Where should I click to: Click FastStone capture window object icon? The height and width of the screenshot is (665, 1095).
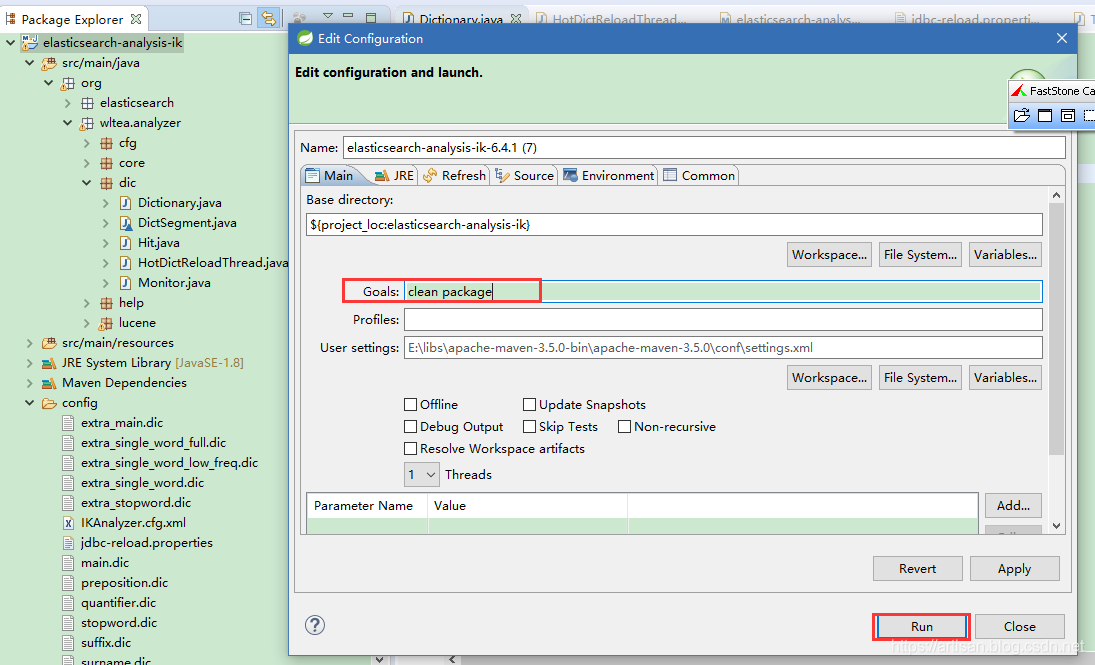coord(1067,116)
